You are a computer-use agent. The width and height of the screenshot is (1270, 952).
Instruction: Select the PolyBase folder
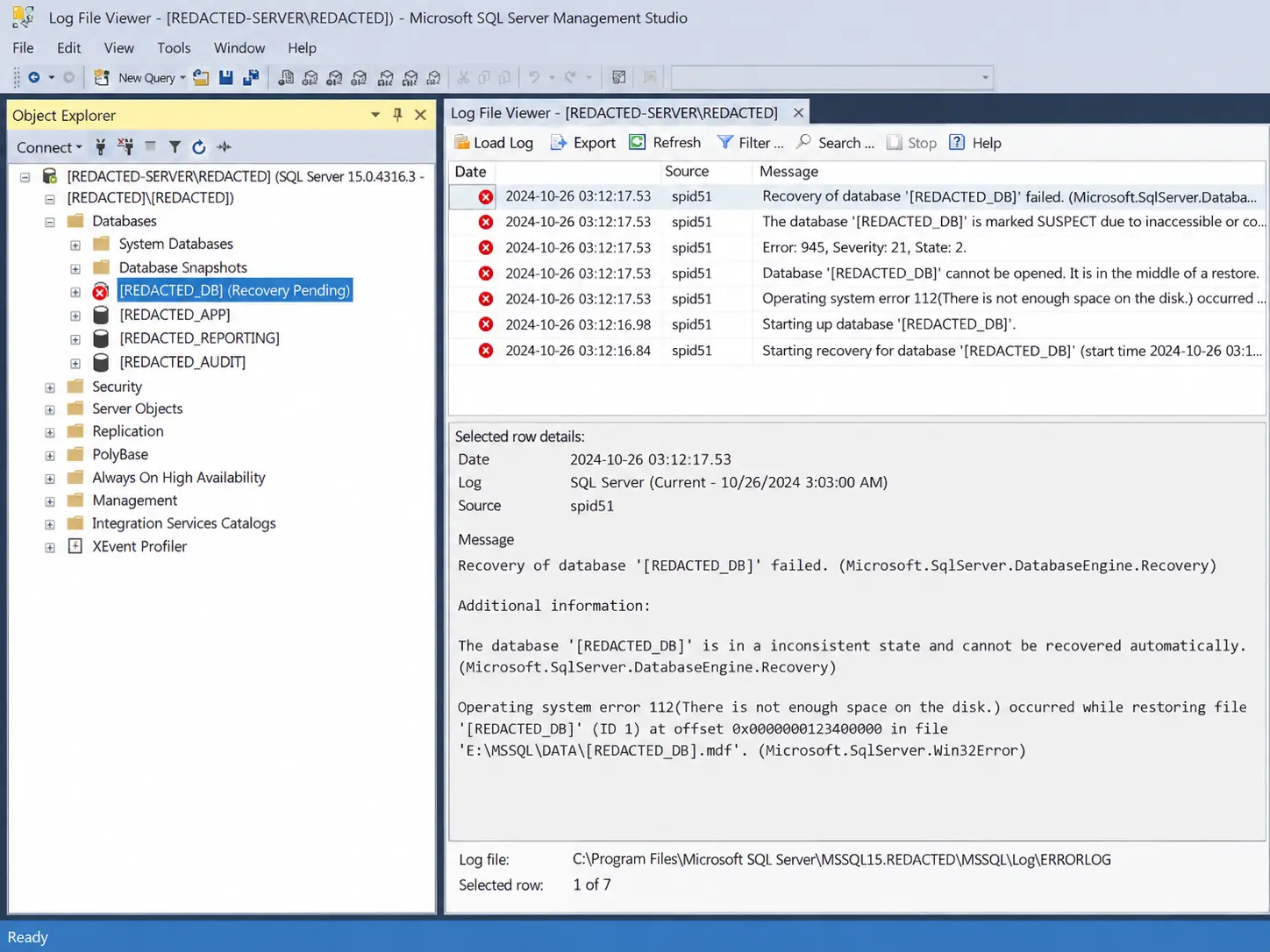(x=120, y=454)
